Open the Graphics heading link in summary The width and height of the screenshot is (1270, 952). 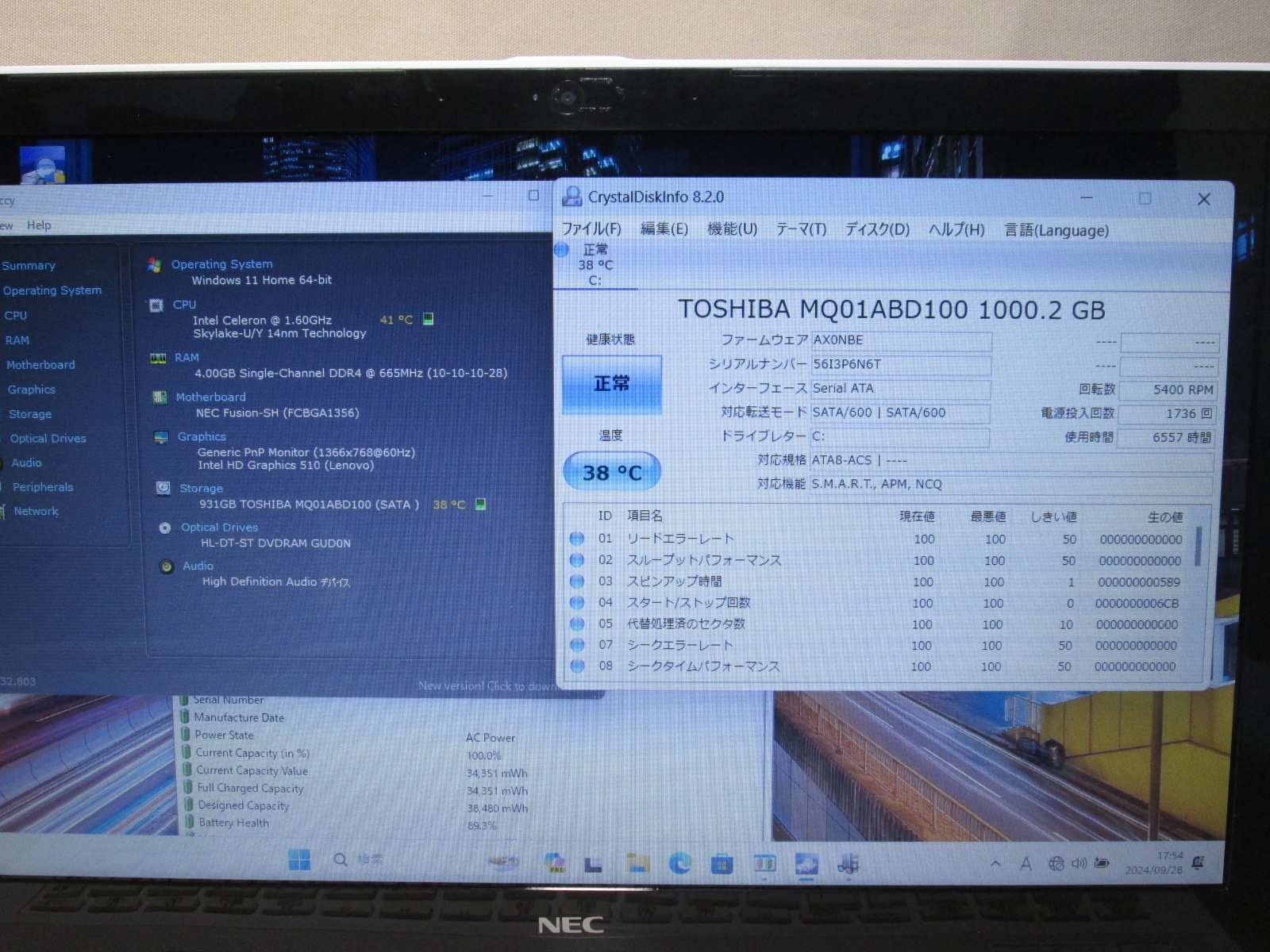[x=202, y=437]
